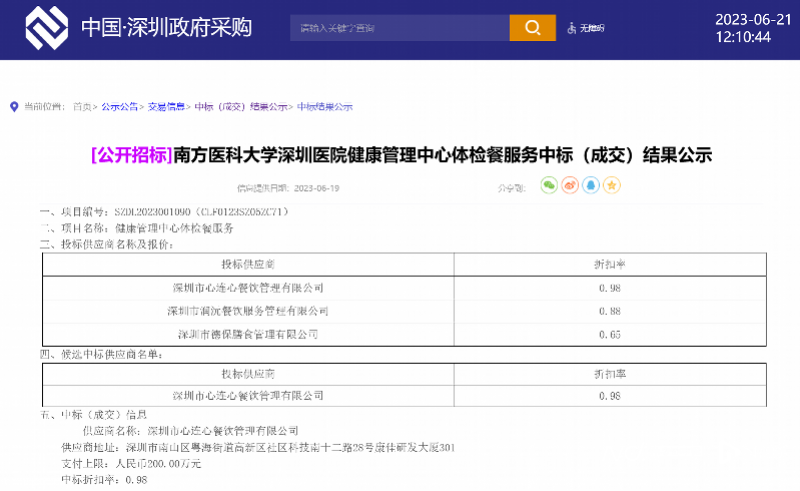Click the 折扣率 header in the first table

click(x=610, y=264)
